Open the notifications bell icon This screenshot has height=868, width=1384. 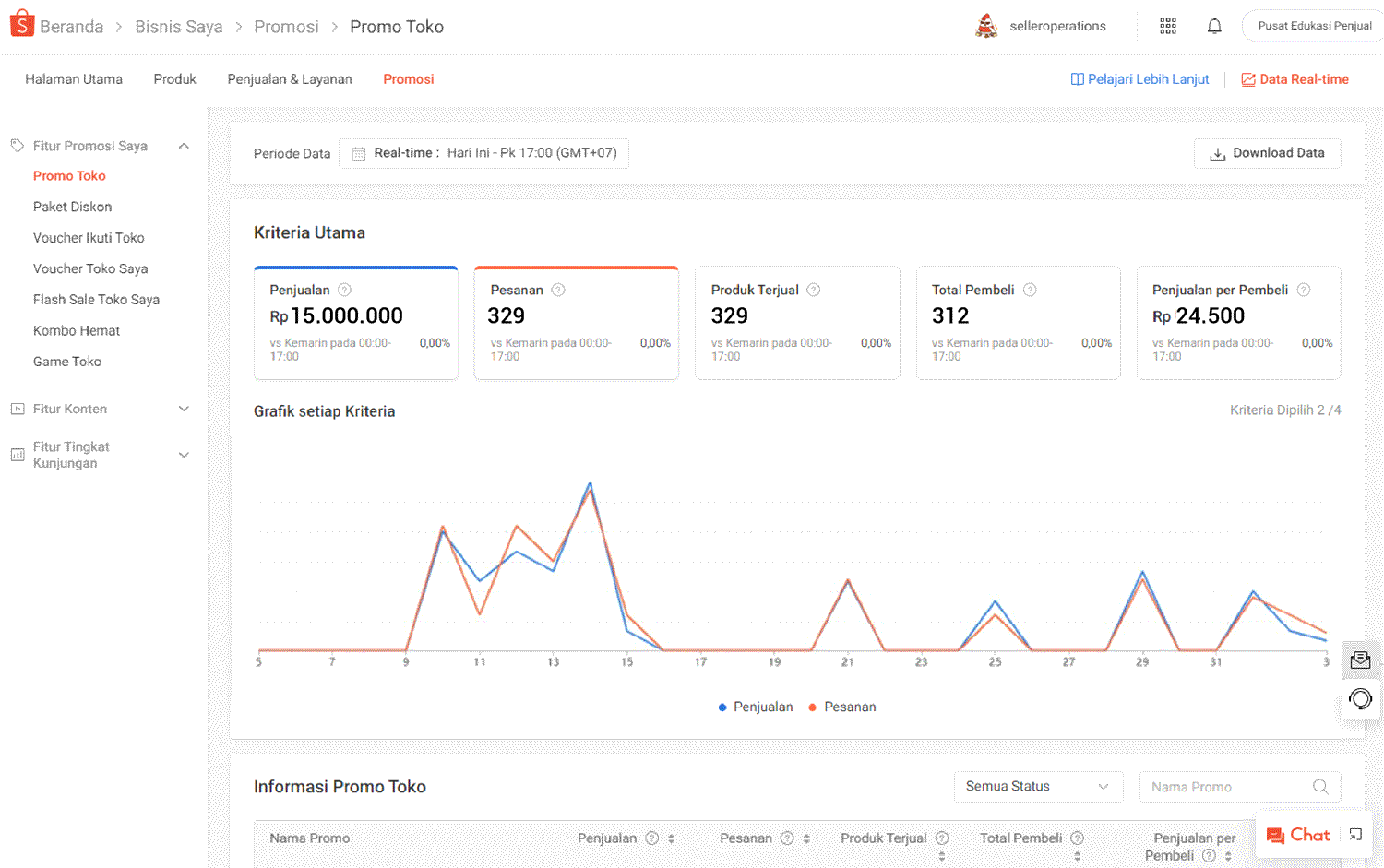click(1214, 26)
